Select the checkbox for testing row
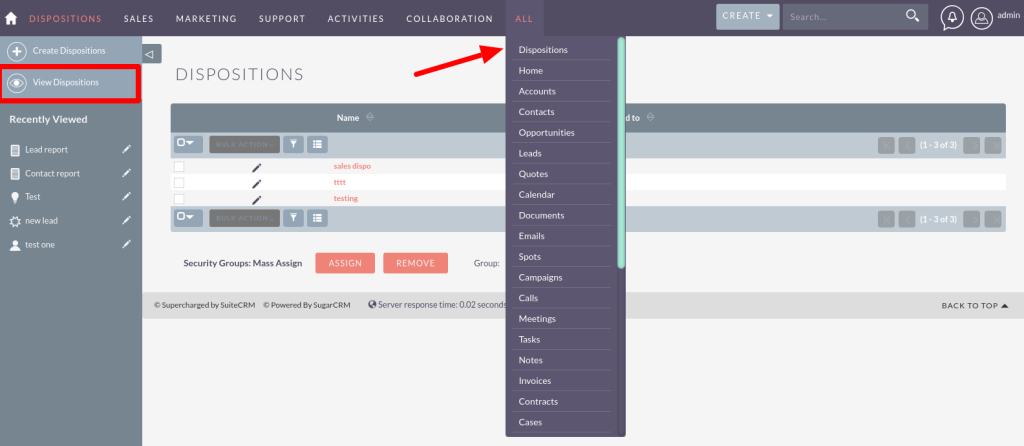This screenshot has width=1024, height=446. point(179,199)
